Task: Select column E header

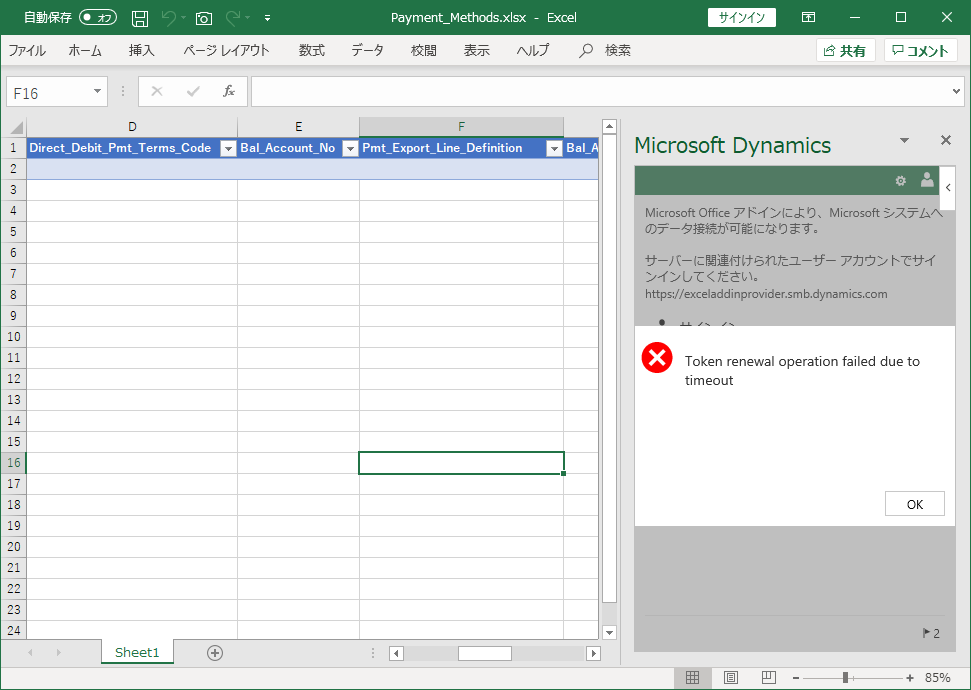Action: [x=298, y=127]
